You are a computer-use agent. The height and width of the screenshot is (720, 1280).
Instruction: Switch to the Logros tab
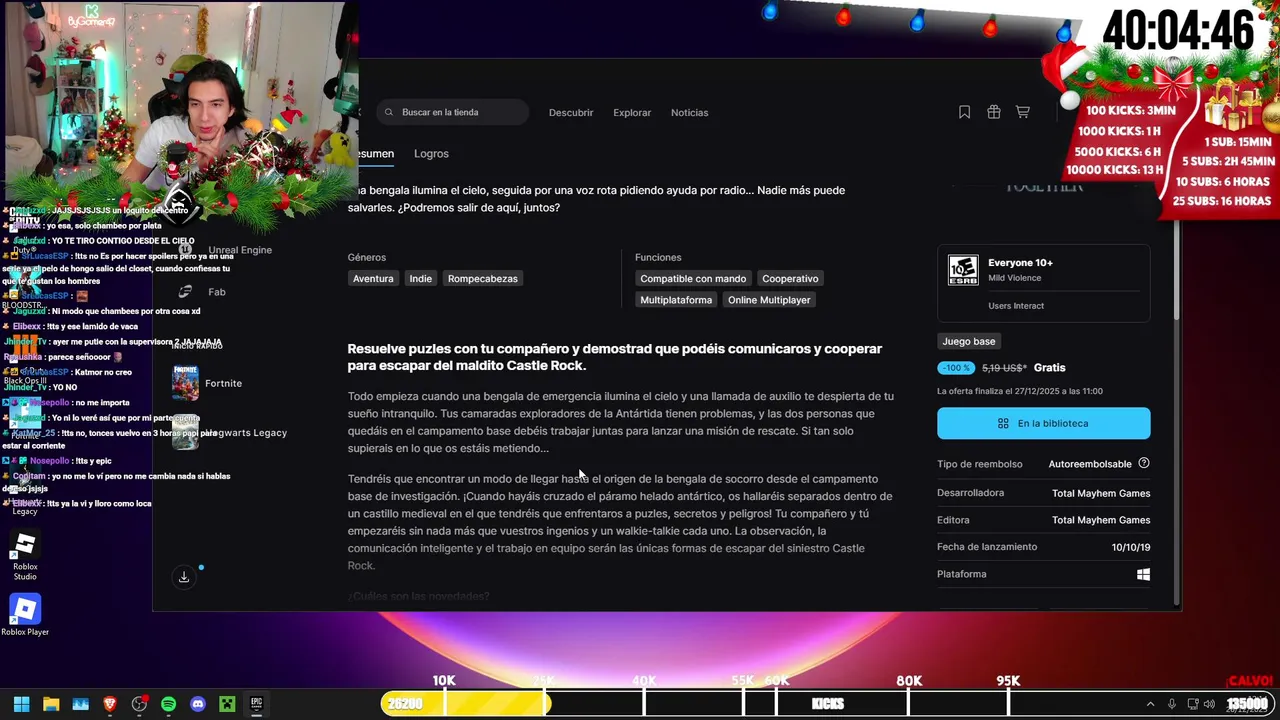click(x=431, y=154)
